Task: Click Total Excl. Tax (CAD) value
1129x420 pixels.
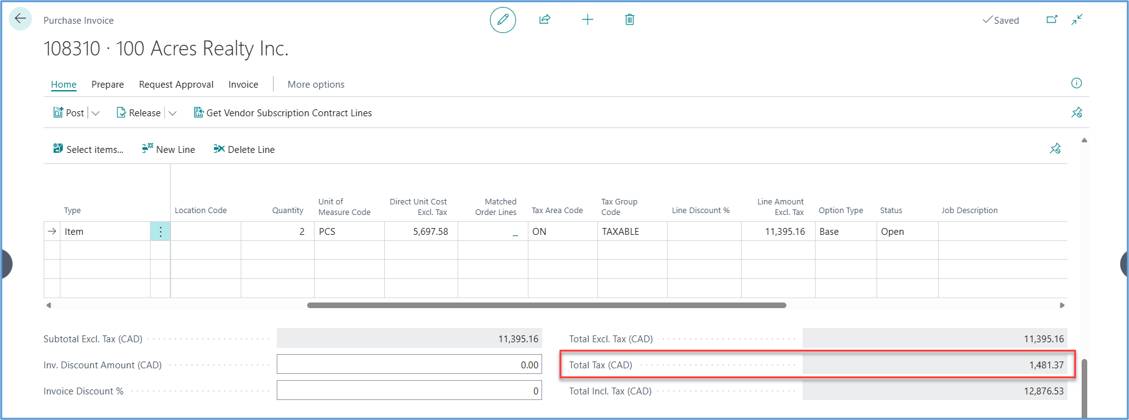Action: 935,339
